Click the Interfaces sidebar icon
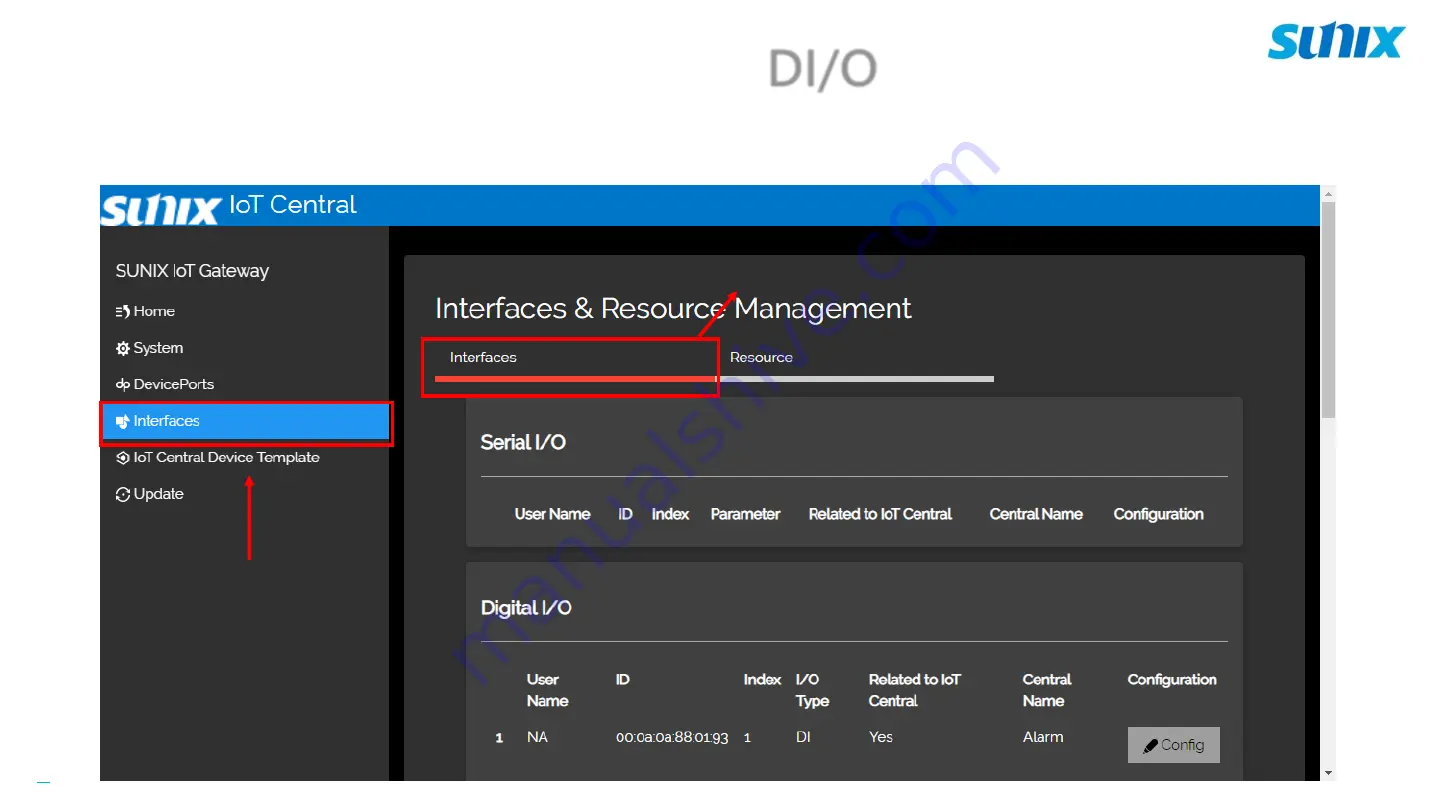 coord(123,421)
